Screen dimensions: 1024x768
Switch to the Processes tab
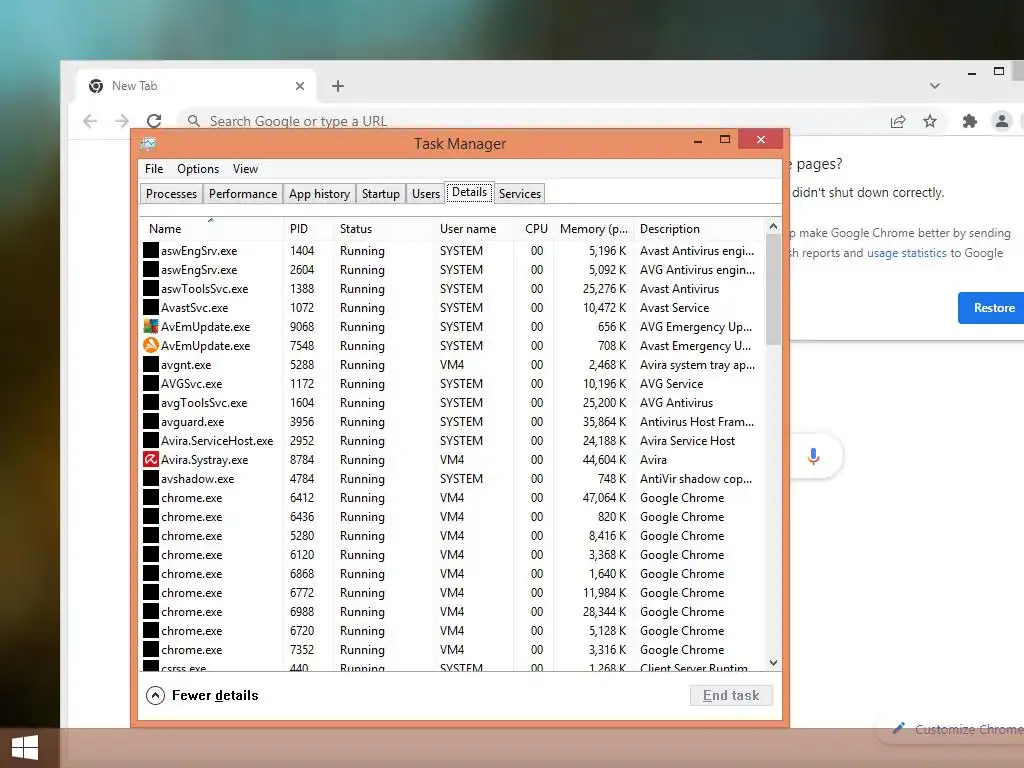click(x=171, y=194)
